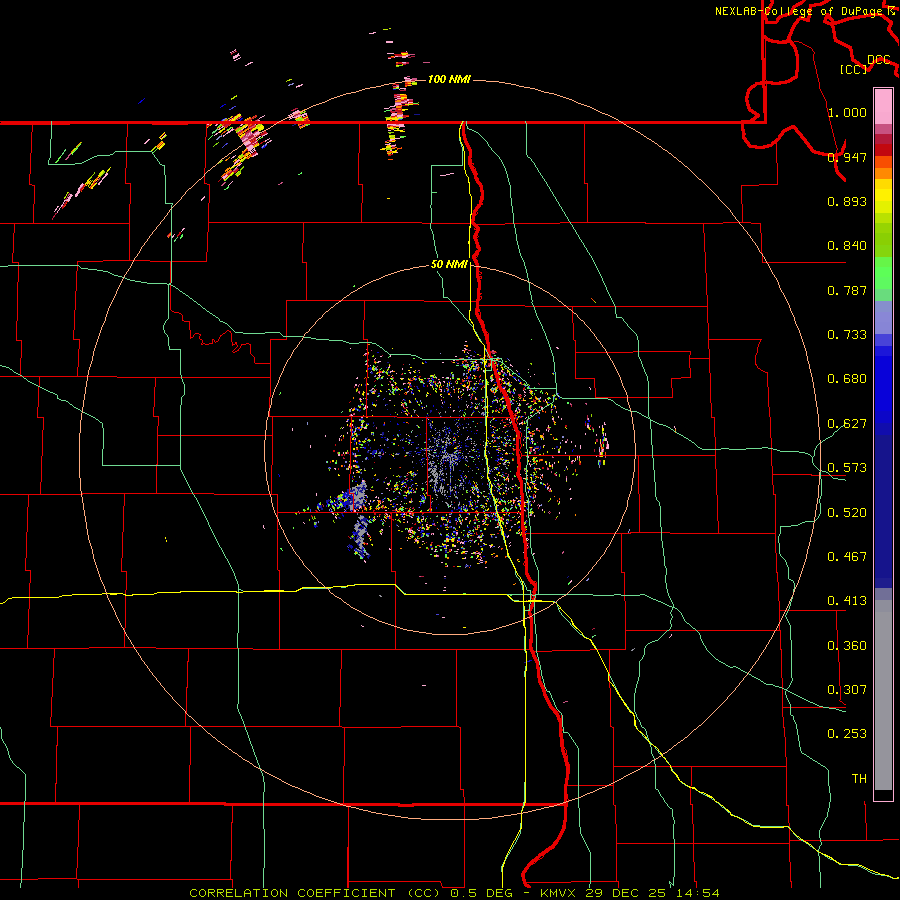Image resolution: width=900 pixels, height=900 pixels.
Task: Click the Correlation Coefficient caption at the bottom
Action: [x=454, y=893]
